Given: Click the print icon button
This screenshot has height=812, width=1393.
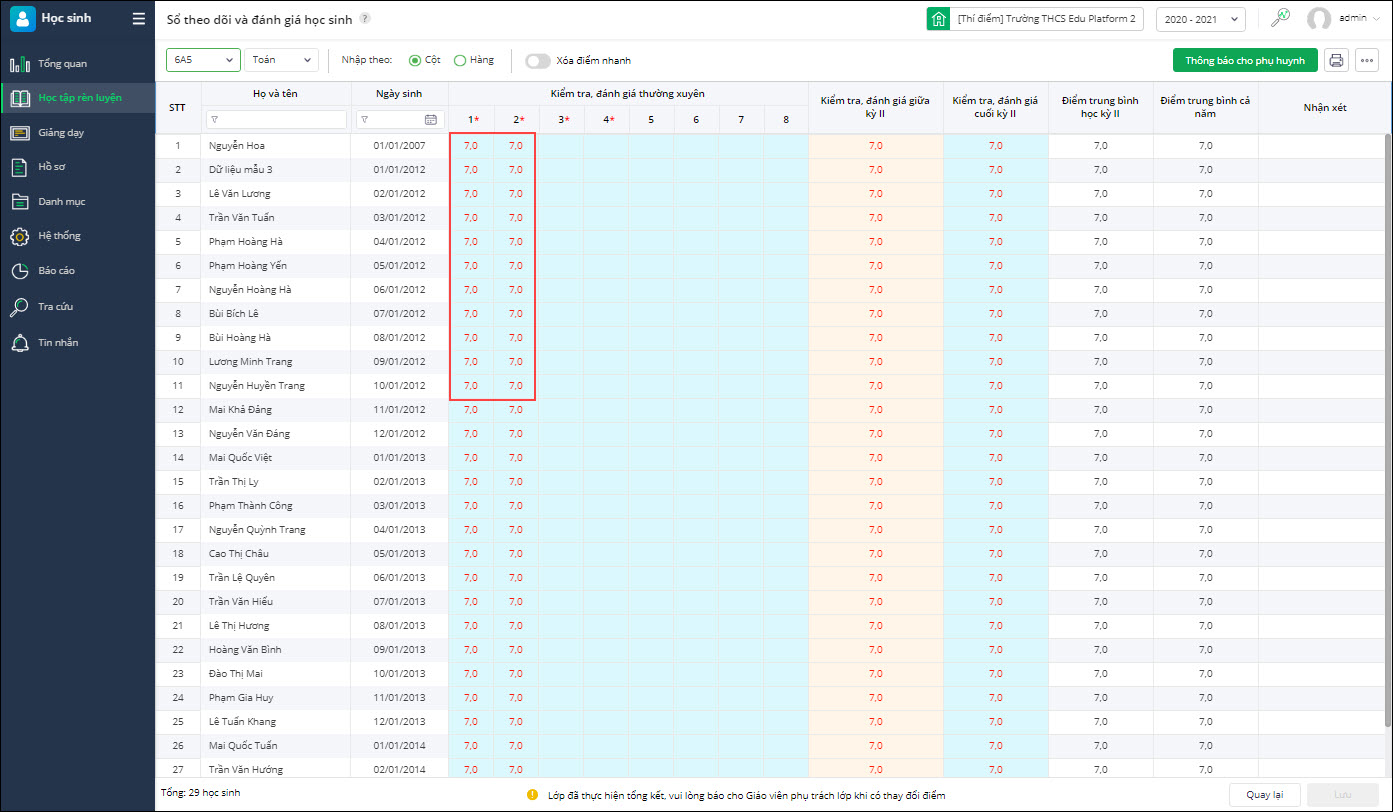Looking at the screenshot, I should point(1336,60).
